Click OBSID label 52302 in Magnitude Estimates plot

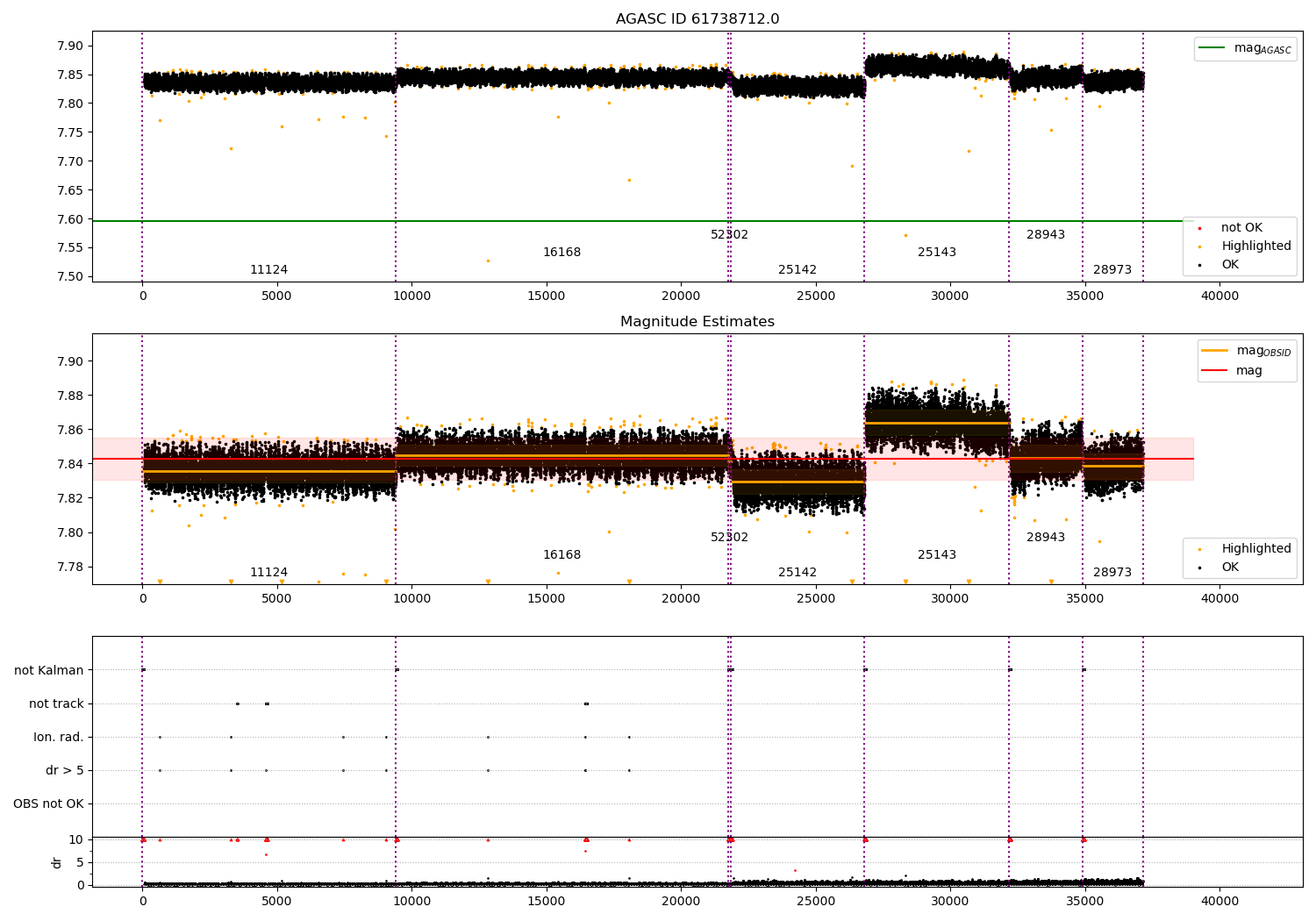coord(729,538)
